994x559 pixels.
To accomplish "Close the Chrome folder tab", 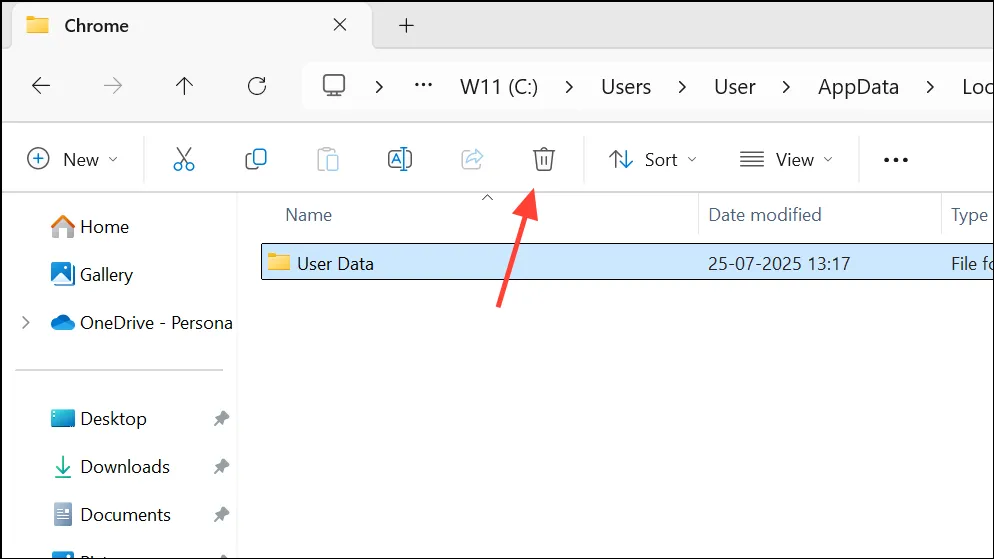I will coord(340,25).
